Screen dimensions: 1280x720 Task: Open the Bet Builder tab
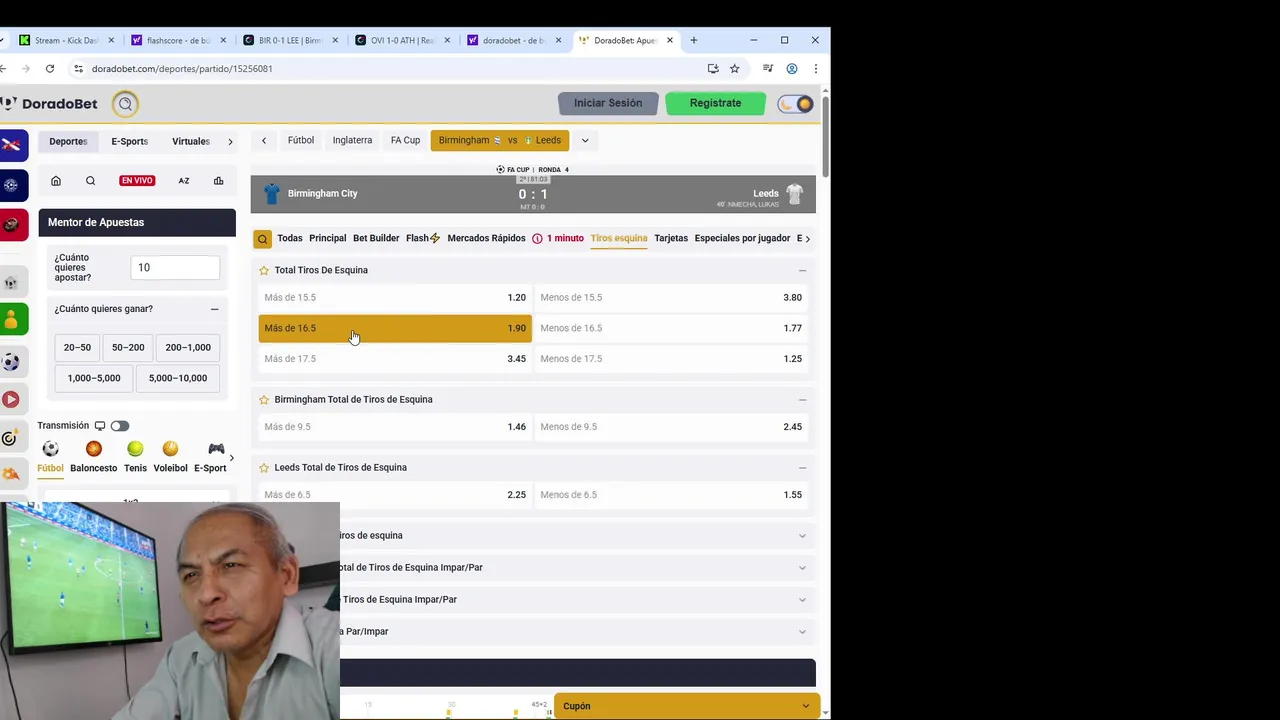tap(376, 238)
